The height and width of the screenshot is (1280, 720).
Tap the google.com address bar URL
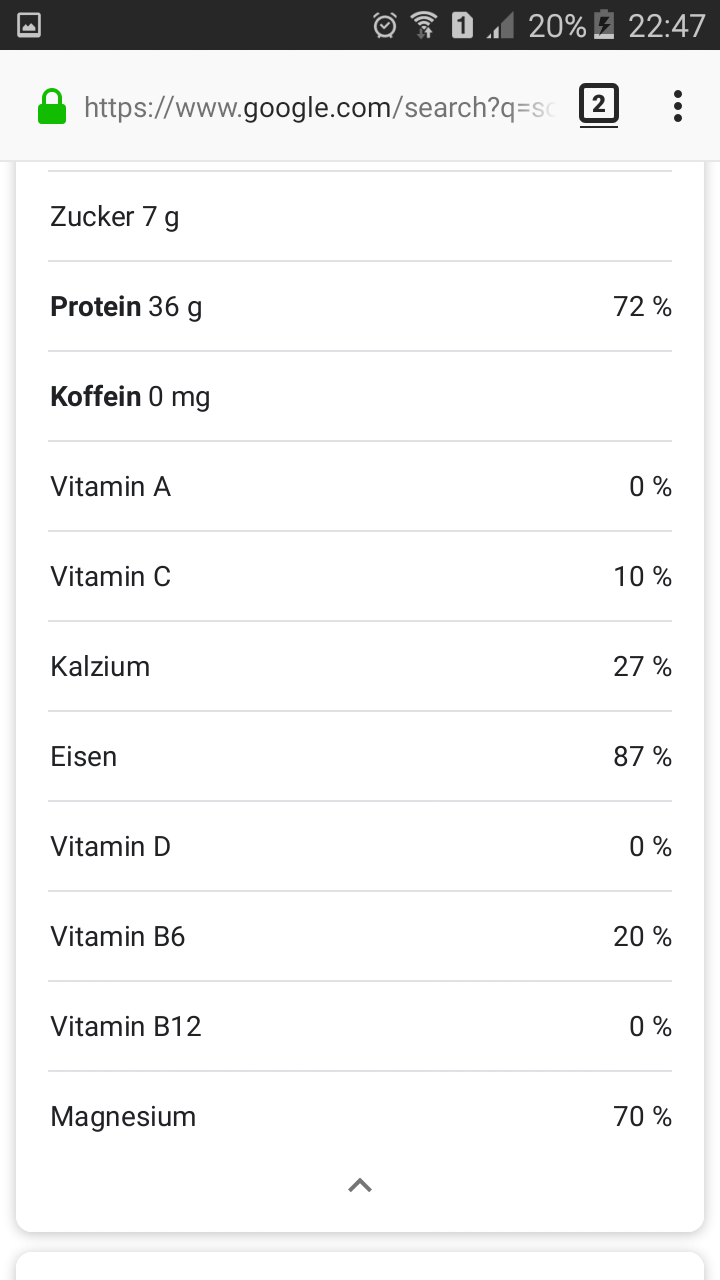point(318,107)
